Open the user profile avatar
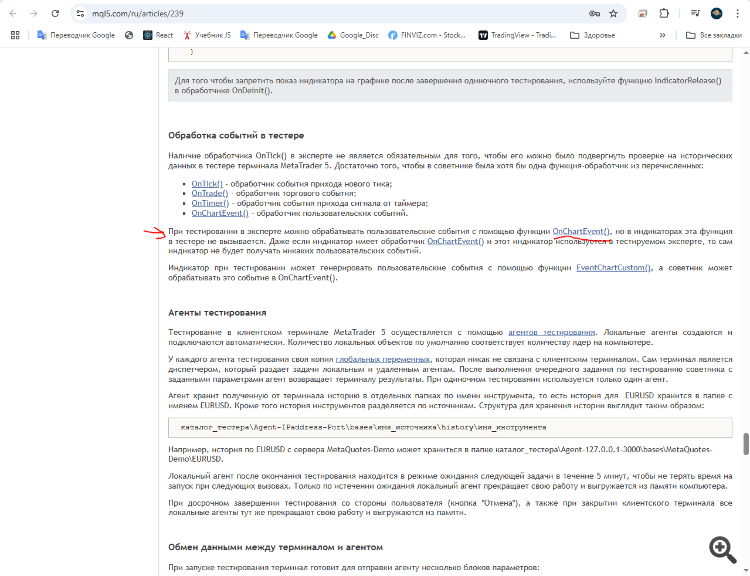 point(716,13)
